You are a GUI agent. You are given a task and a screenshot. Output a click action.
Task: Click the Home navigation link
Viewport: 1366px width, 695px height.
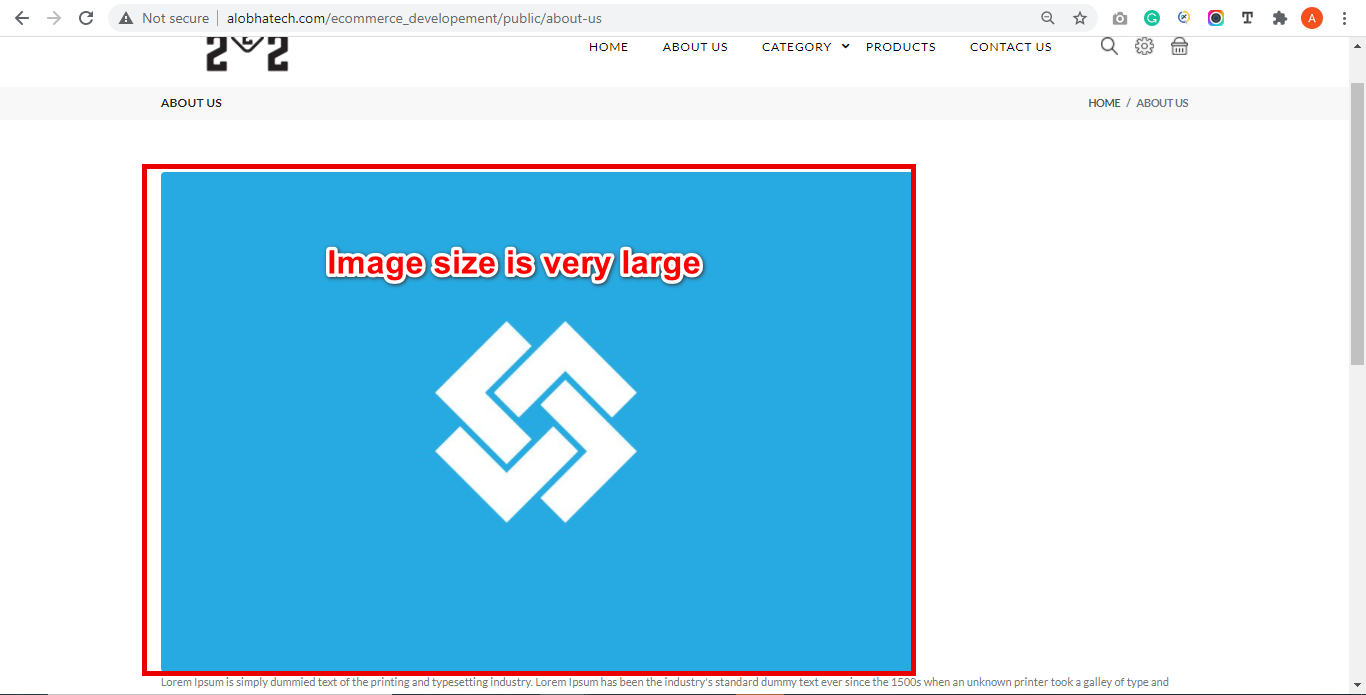click(x=608, y=47)
